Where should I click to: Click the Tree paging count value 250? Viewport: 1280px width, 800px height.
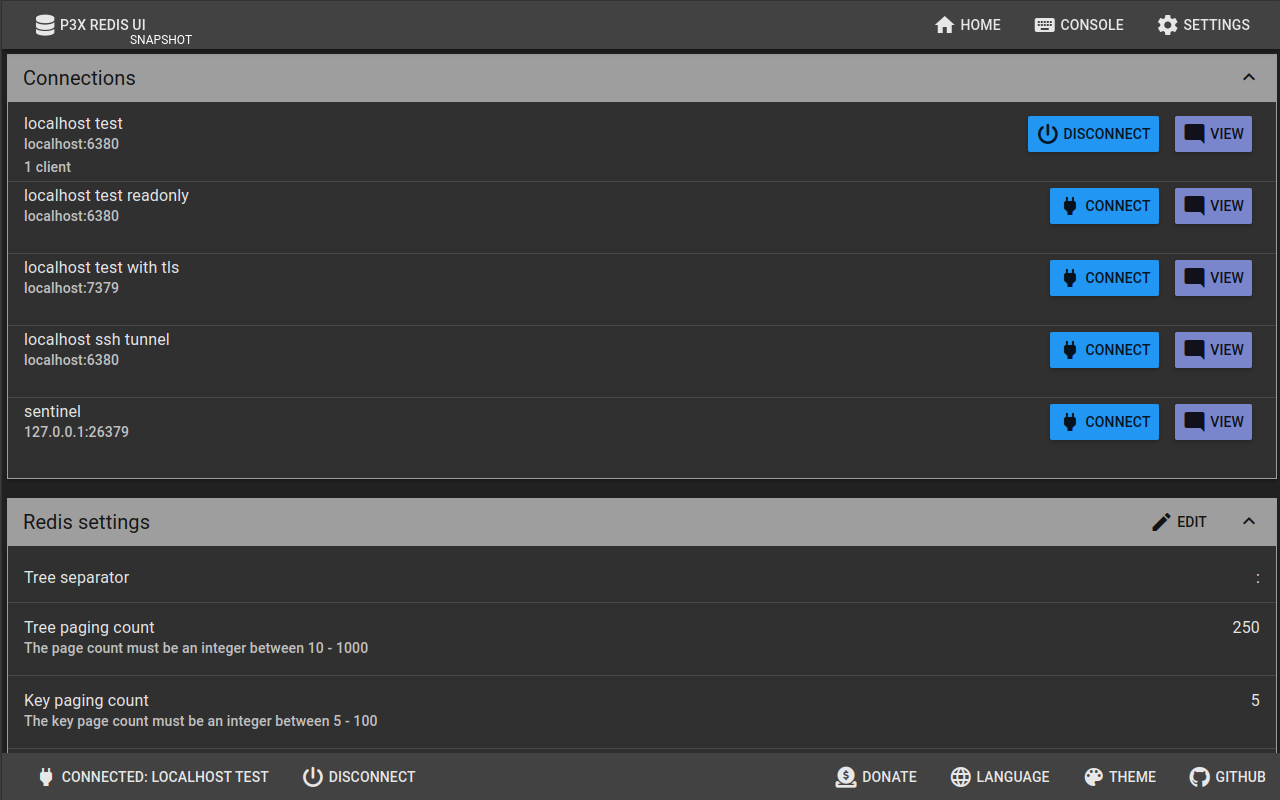click(1246, 628)
